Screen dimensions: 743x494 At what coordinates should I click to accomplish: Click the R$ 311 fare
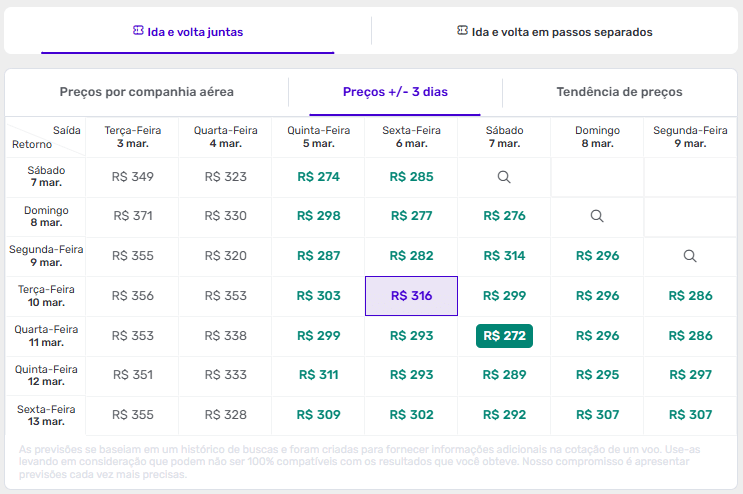pos(319,375)
